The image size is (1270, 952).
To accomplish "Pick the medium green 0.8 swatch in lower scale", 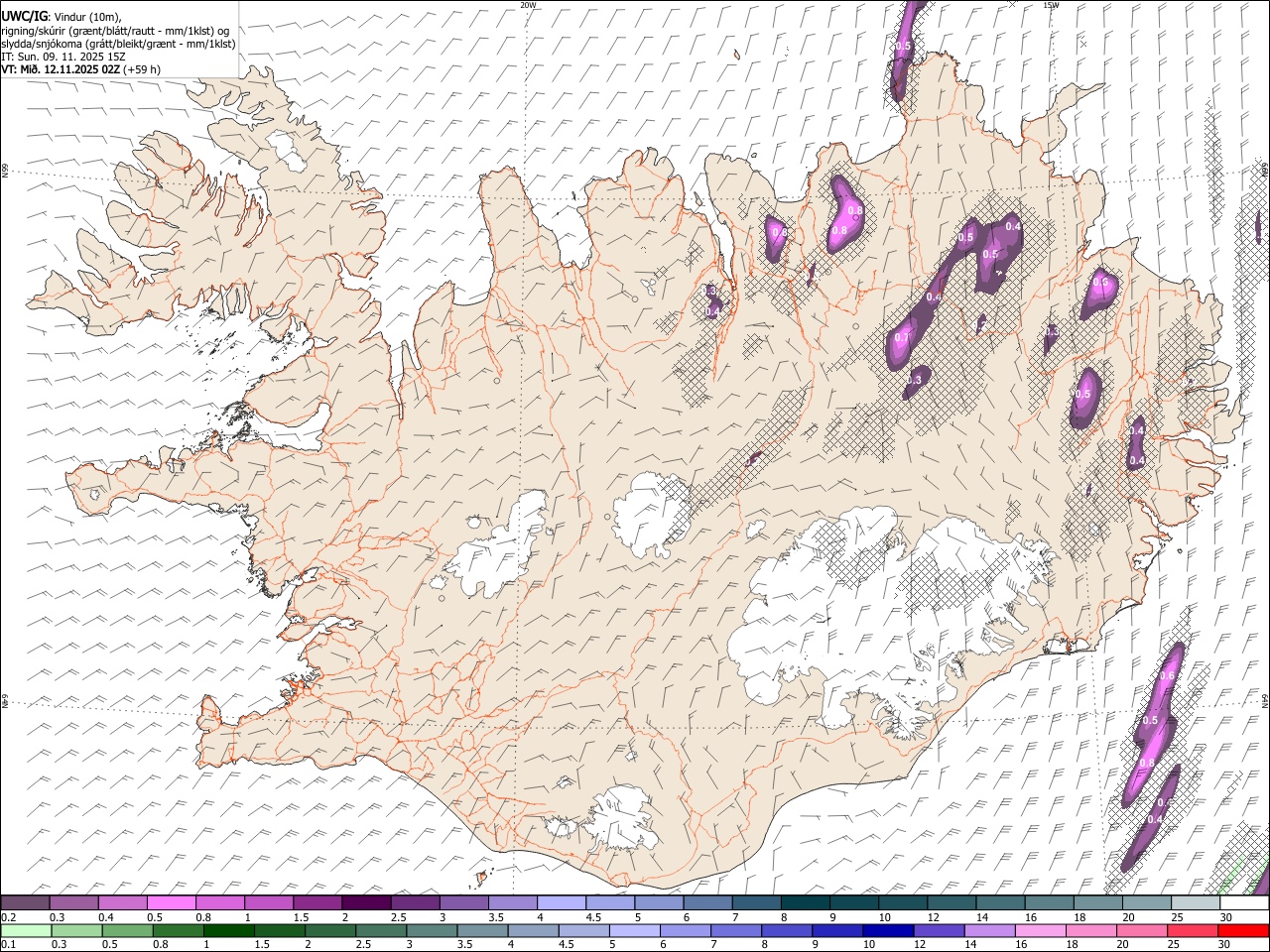I will [x=179, y=930].
